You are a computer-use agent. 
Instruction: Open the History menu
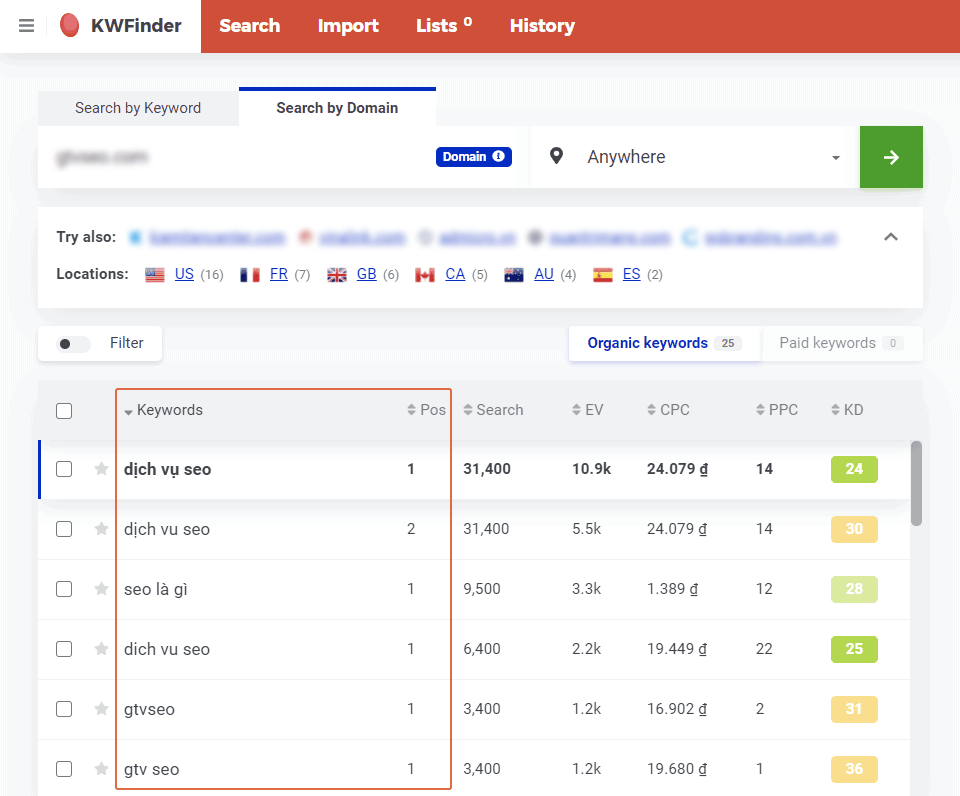pyautogui.click(x=542, y=26)
